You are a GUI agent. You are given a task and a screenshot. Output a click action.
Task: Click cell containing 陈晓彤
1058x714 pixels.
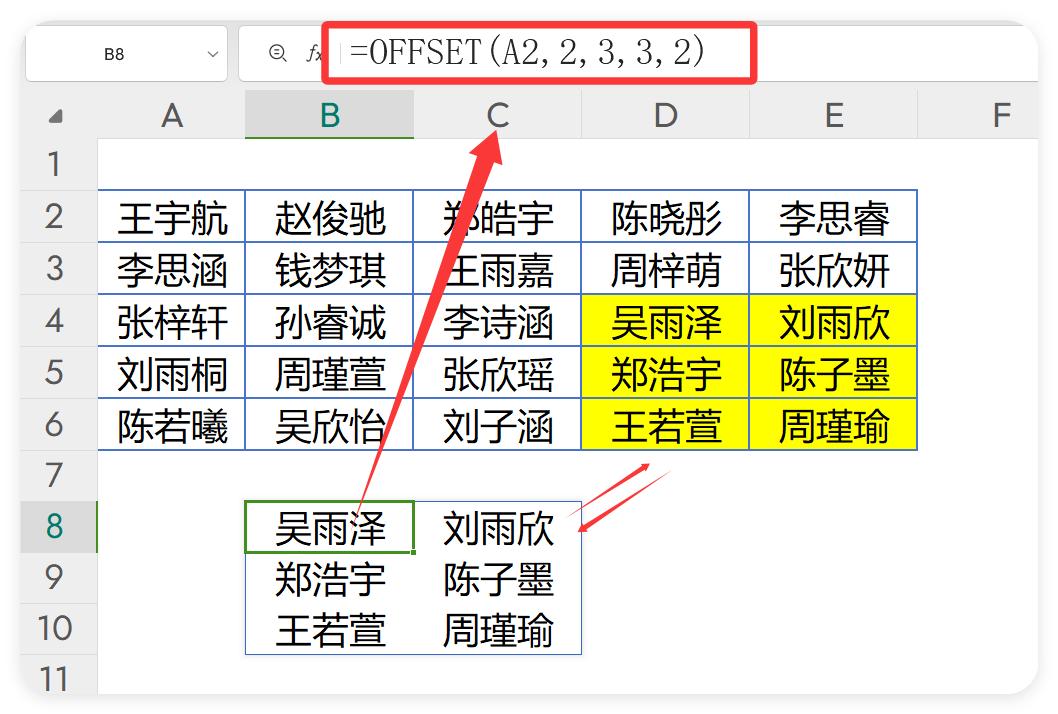[665, 217]
